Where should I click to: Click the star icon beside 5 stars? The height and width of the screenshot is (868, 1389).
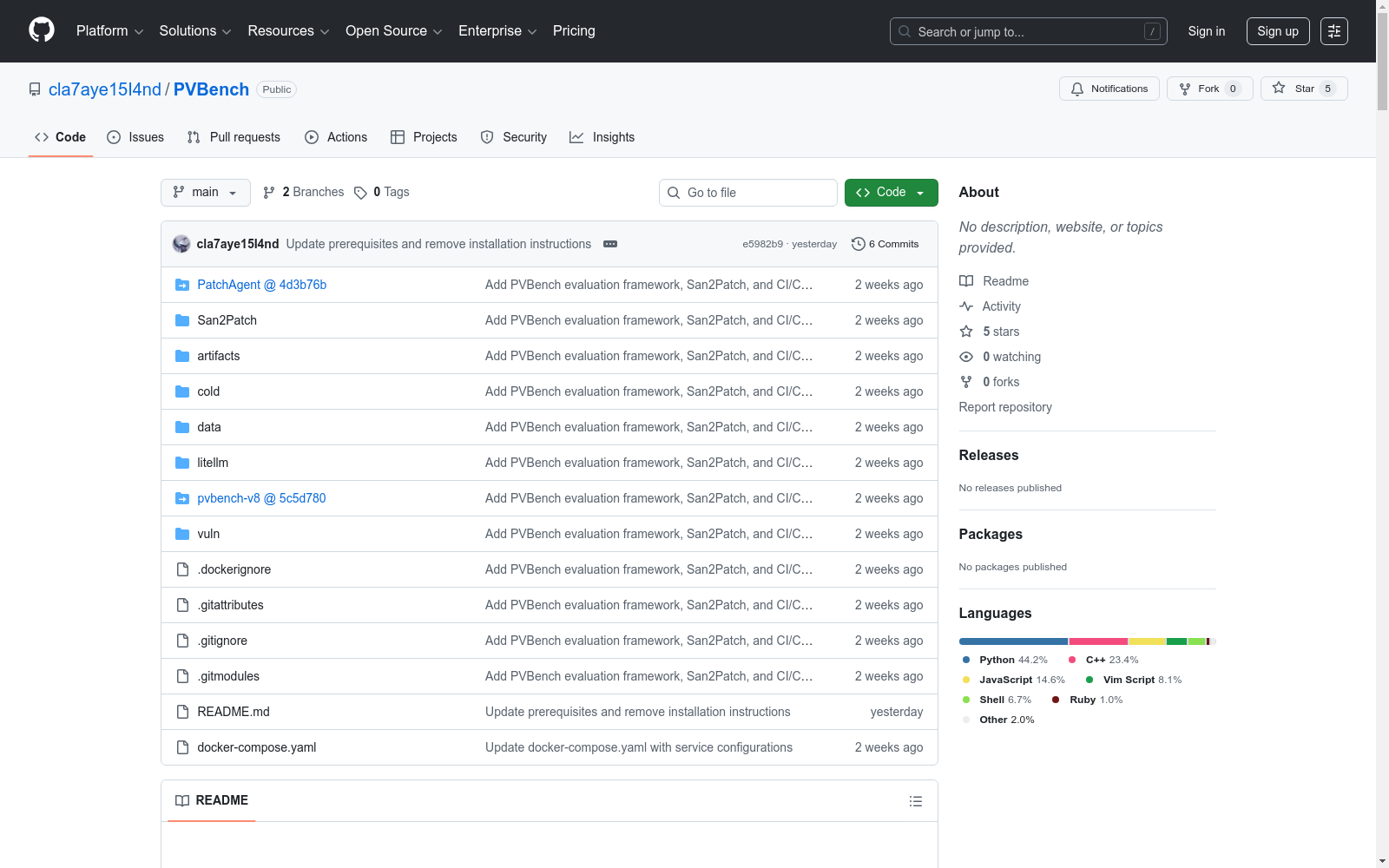click(x=966, y=332)
